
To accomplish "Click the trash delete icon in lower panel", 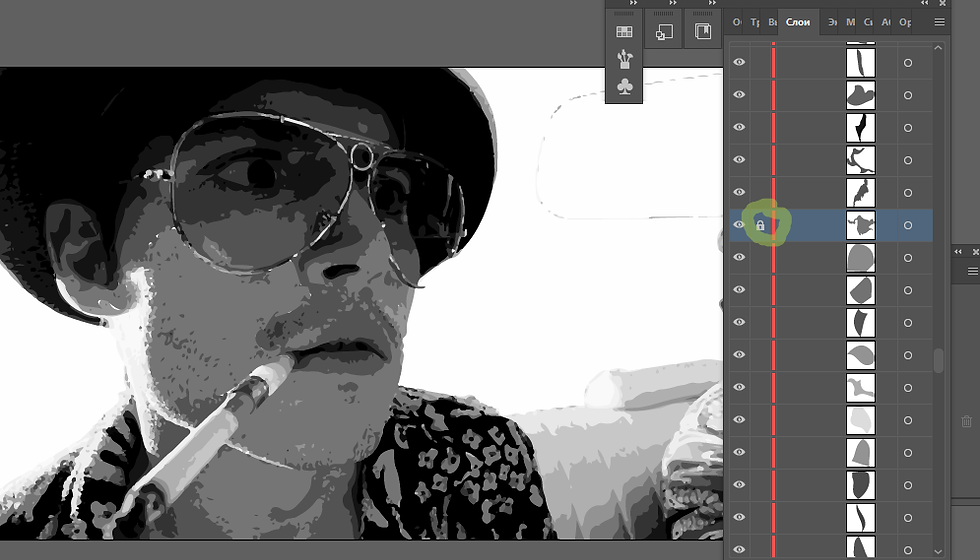I will [x=966, y=421].
